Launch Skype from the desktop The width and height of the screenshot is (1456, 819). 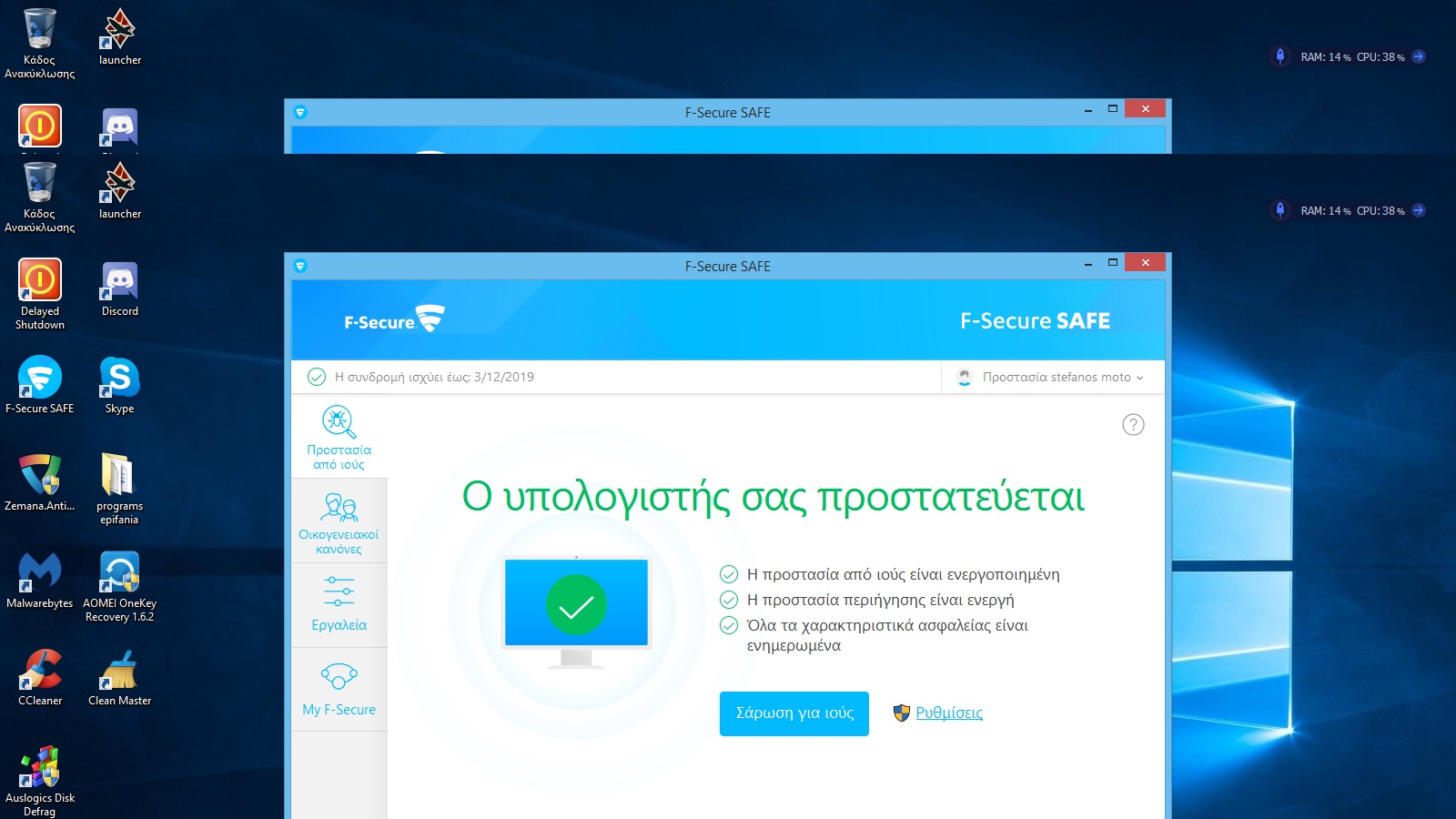tap(119, 385)
